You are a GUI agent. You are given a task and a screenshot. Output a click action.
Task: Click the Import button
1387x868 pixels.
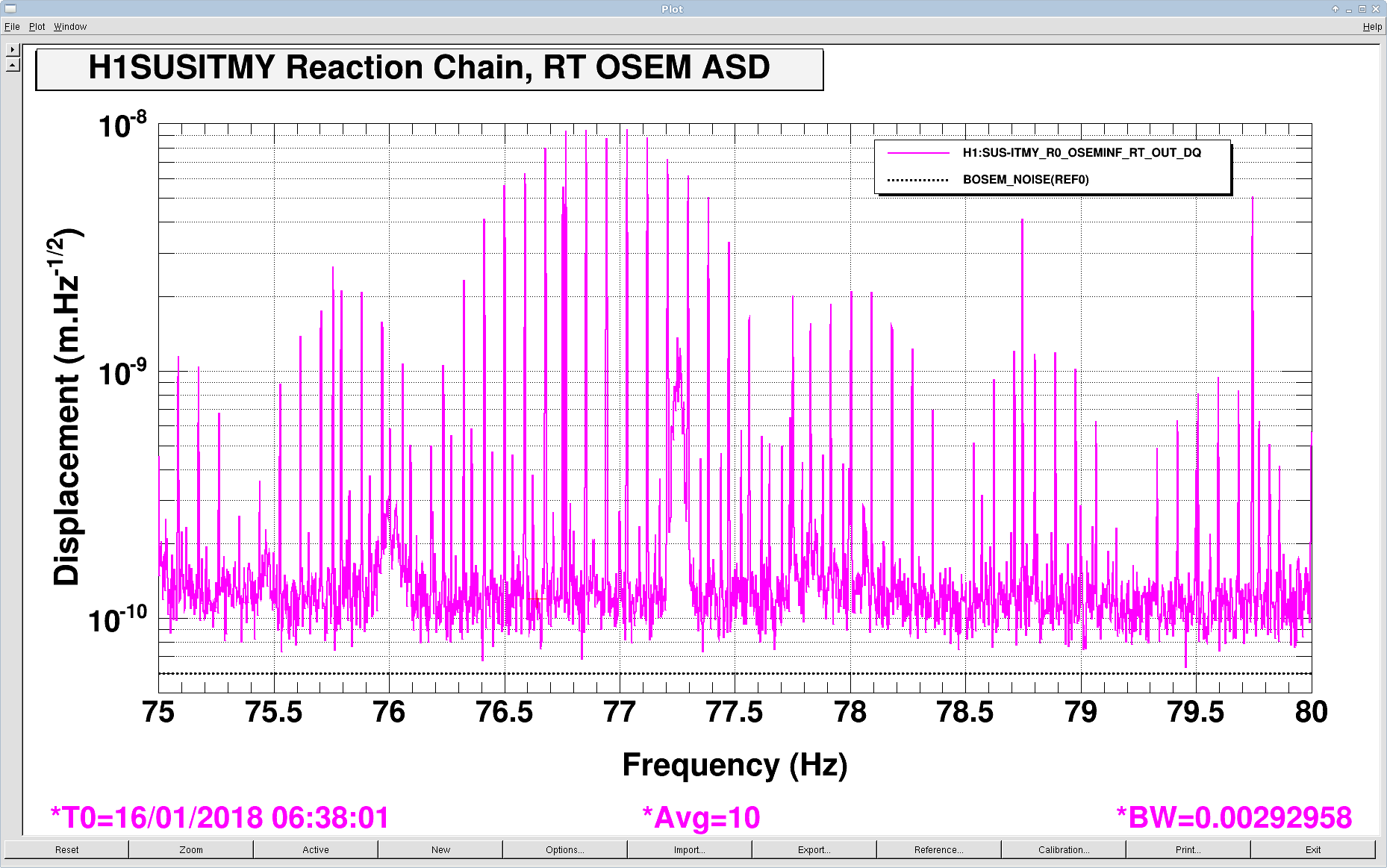pyautogui.click(x=689, y=849)
